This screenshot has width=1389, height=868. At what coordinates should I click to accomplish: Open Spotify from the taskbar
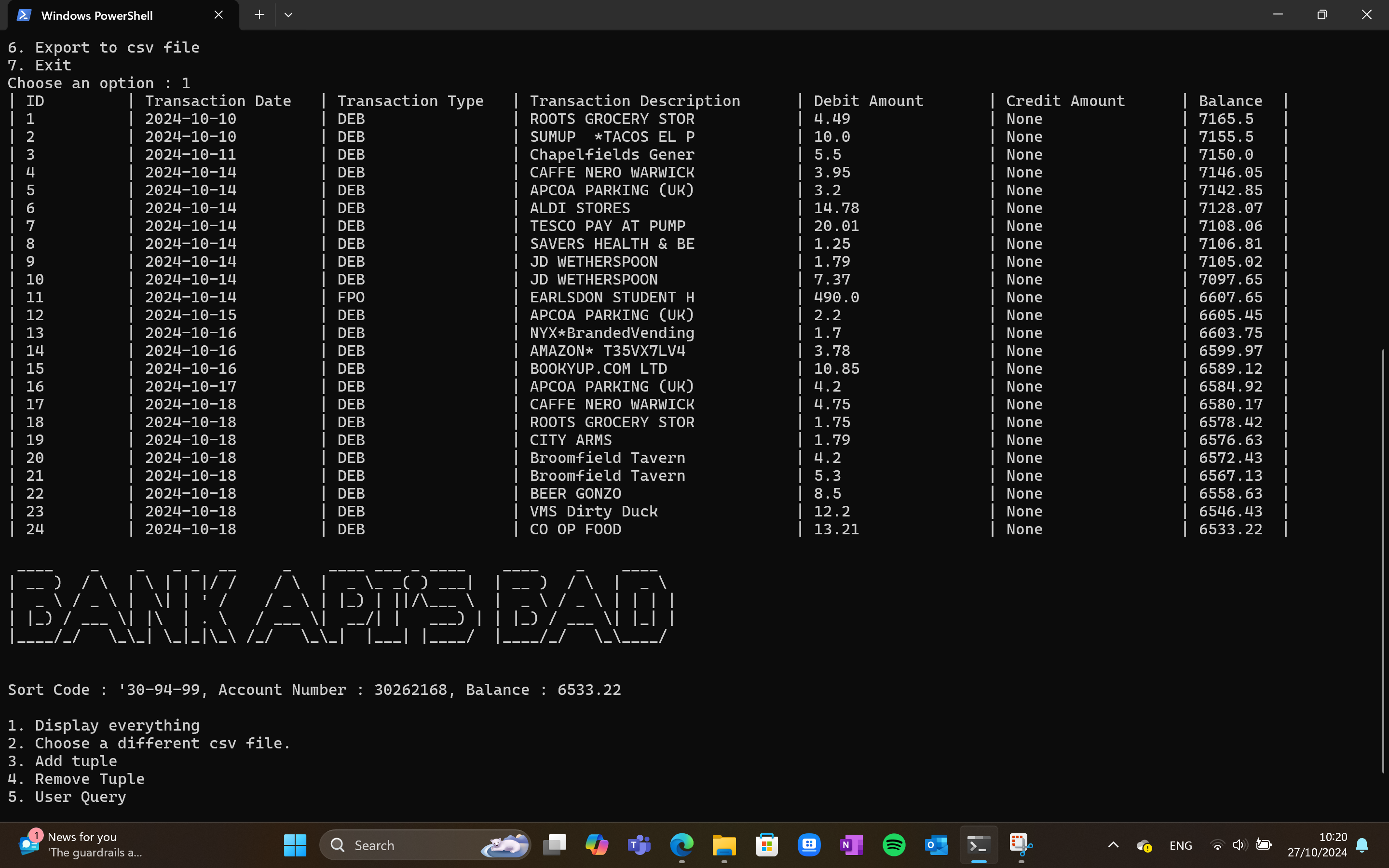894,845
